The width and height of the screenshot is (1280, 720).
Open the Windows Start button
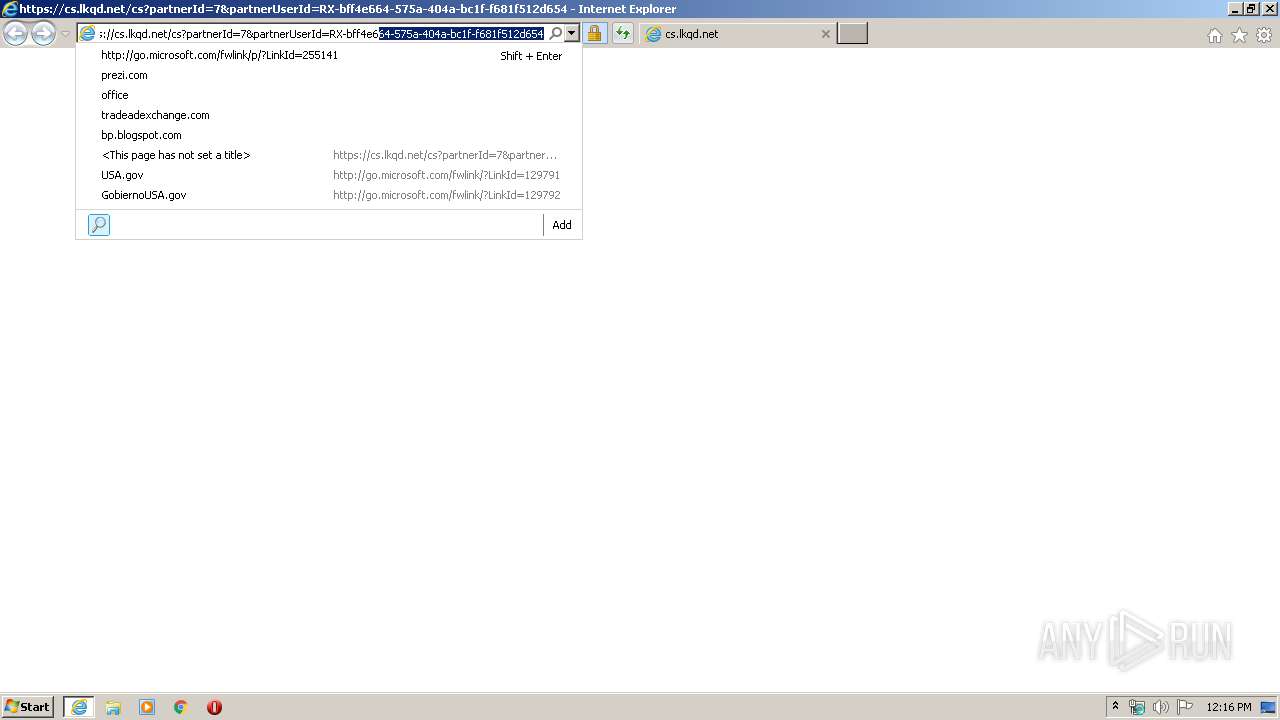28,707
